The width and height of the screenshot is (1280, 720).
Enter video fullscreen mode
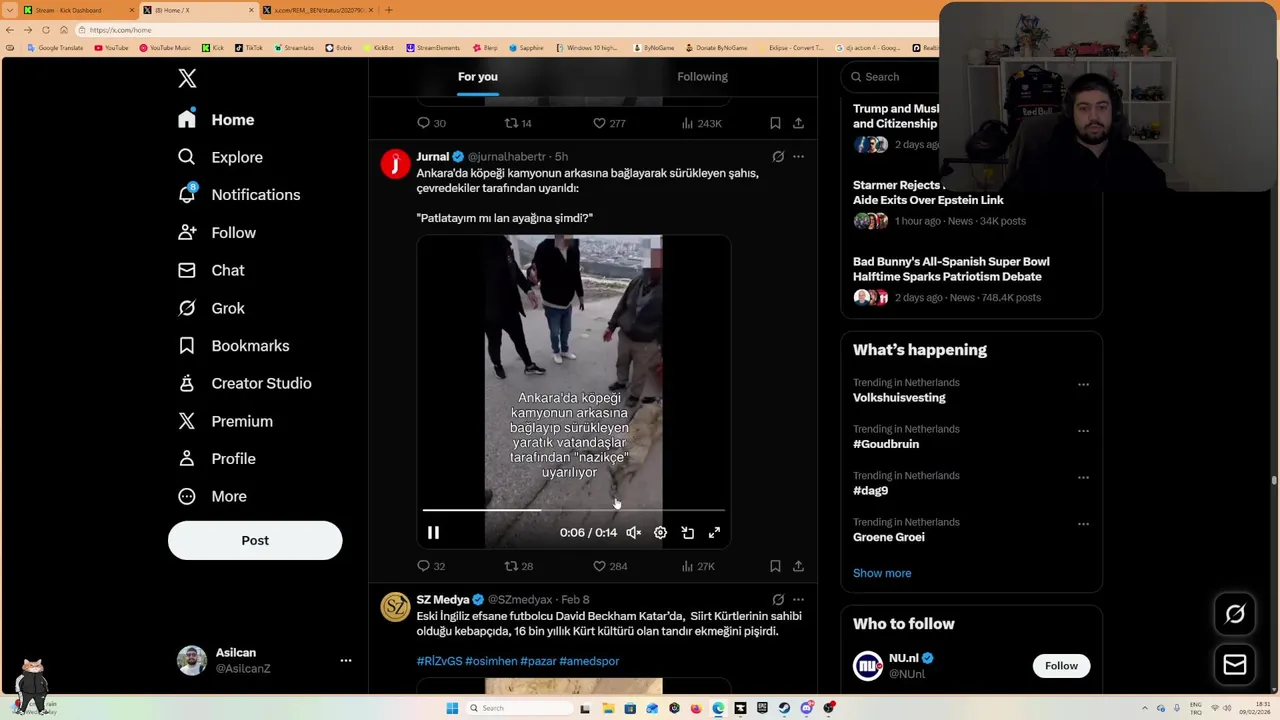(x=714, y=533)
